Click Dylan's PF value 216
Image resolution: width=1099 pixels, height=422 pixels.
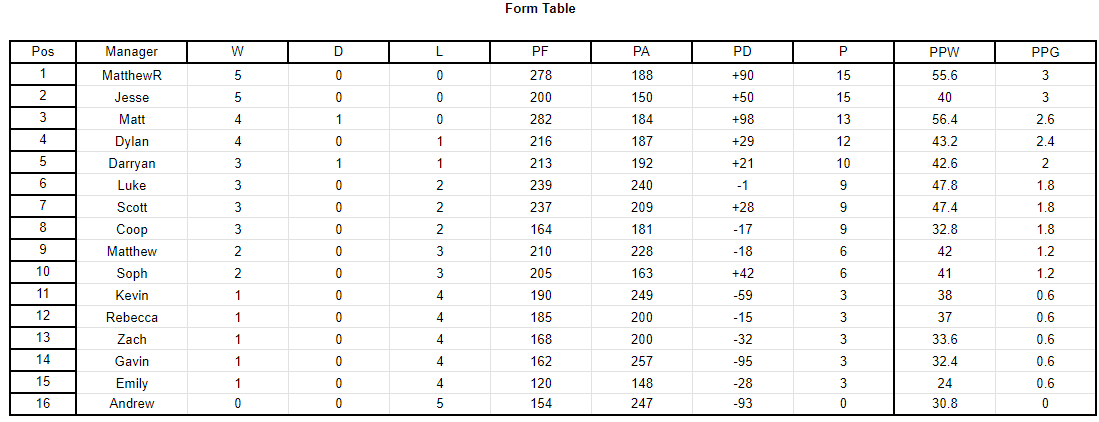click(541, 142)
